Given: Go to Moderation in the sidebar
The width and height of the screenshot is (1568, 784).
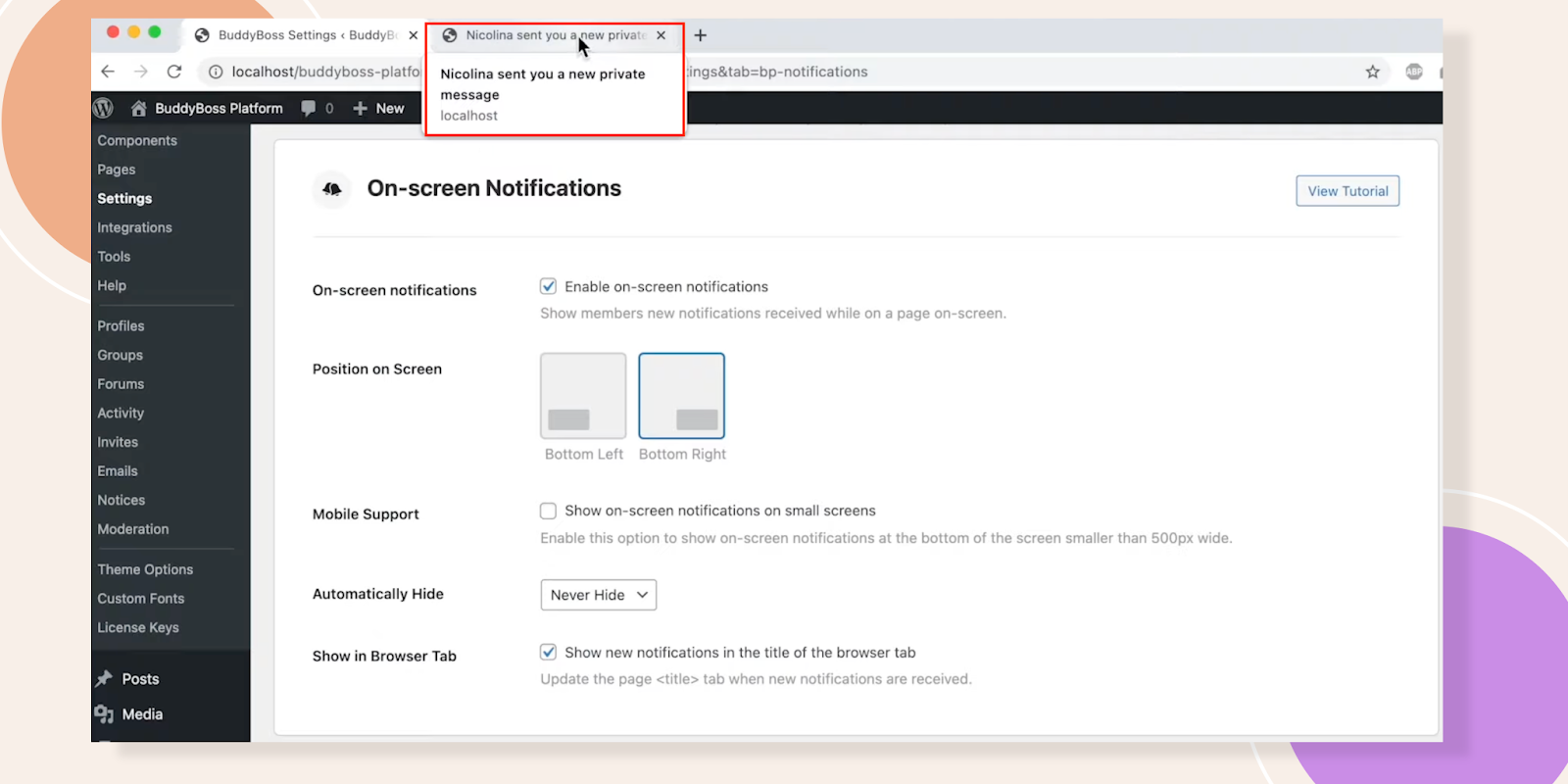Looking at the screenshot, I should [133, 529].
